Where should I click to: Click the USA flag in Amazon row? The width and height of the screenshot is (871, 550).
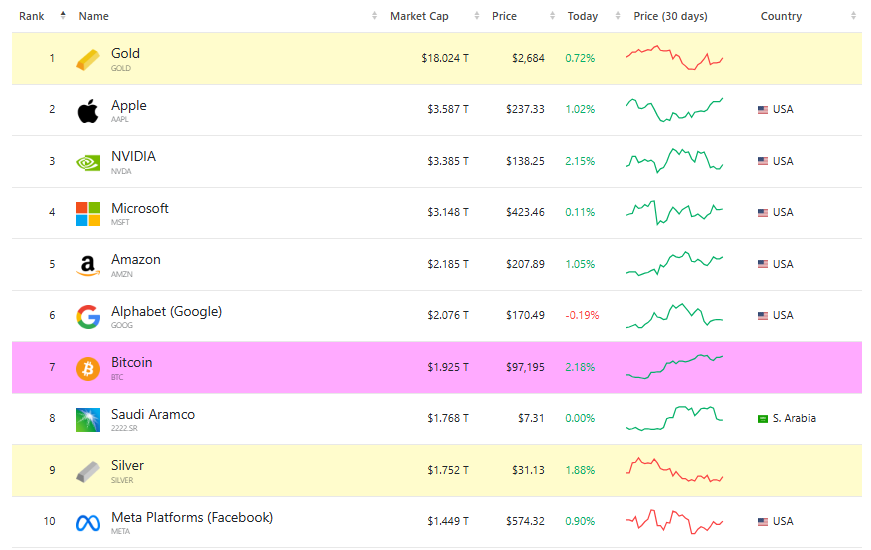click(x=763, y=264)
